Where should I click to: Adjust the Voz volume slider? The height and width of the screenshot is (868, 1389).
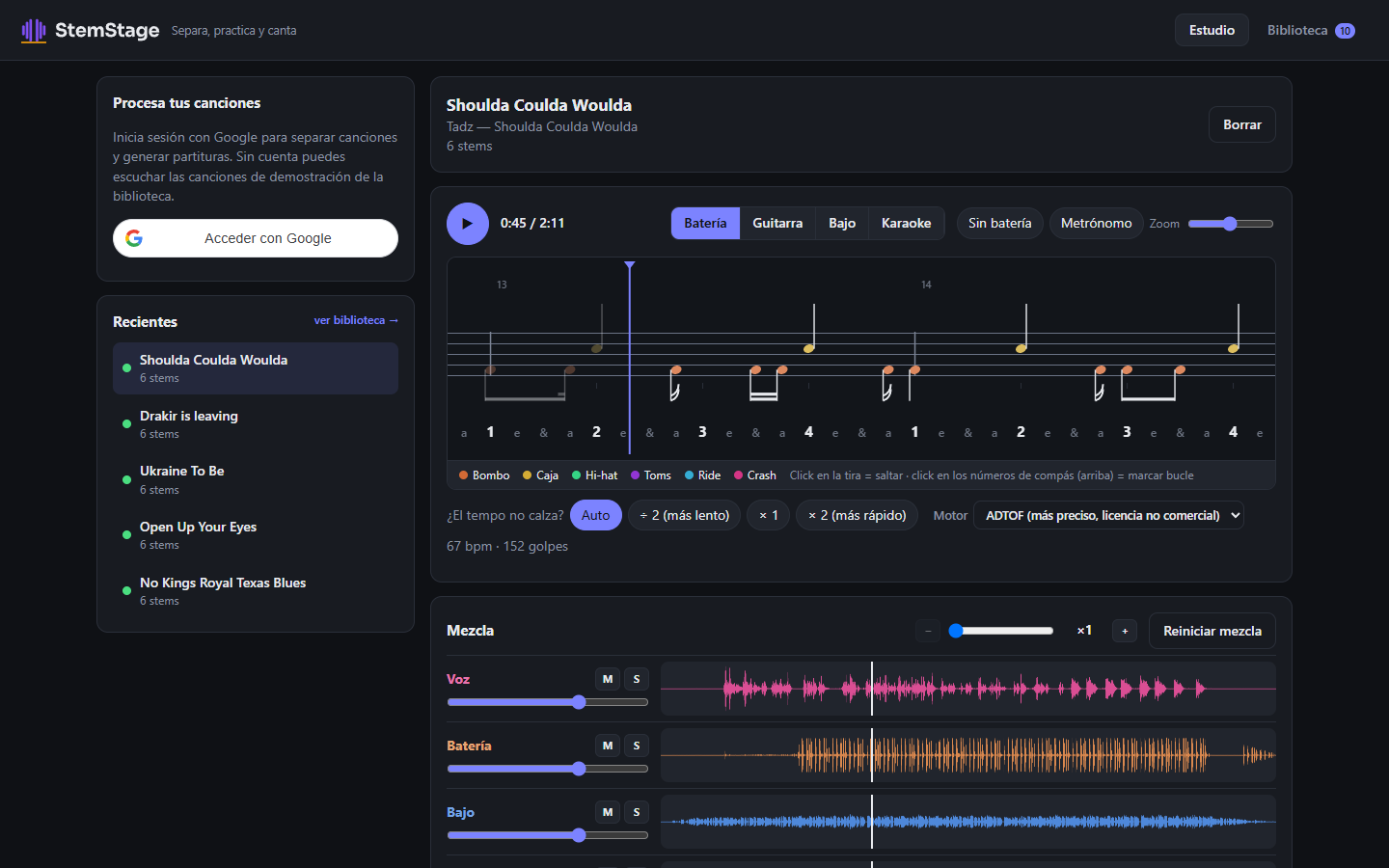click(x=548, y=702)
